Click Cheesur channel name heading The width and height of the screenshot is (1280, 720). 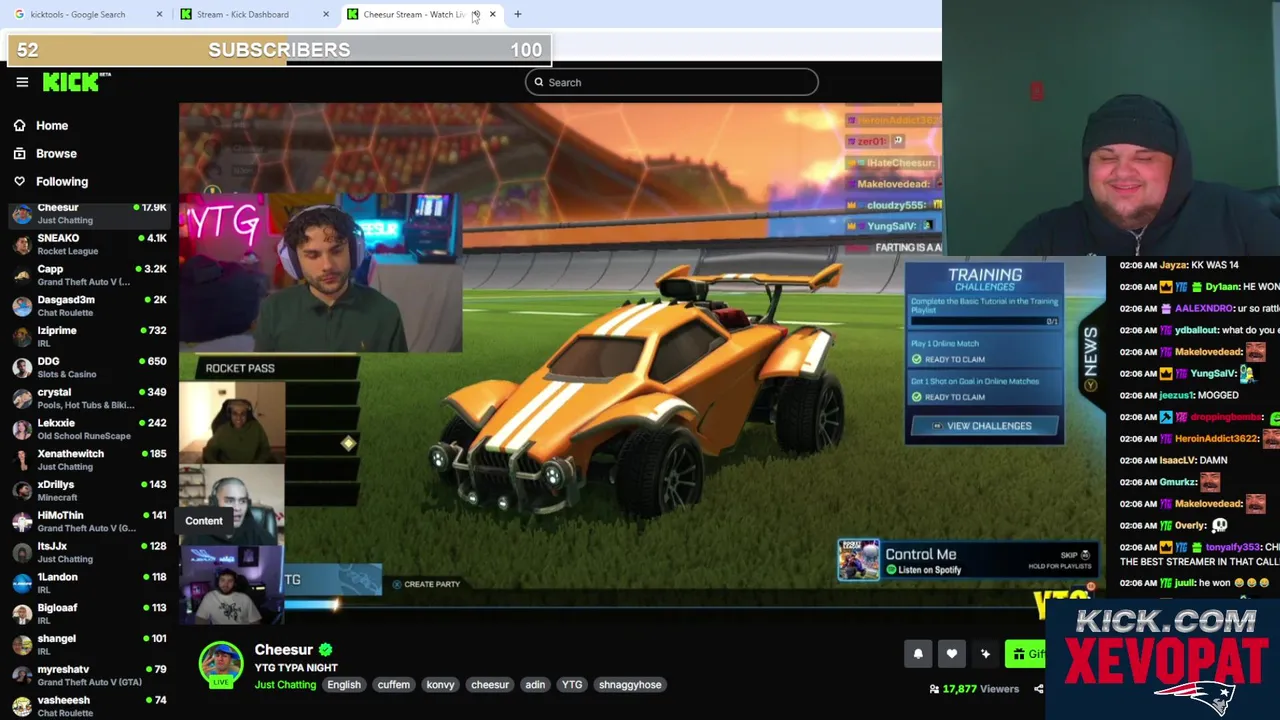[x=284, y=650]
